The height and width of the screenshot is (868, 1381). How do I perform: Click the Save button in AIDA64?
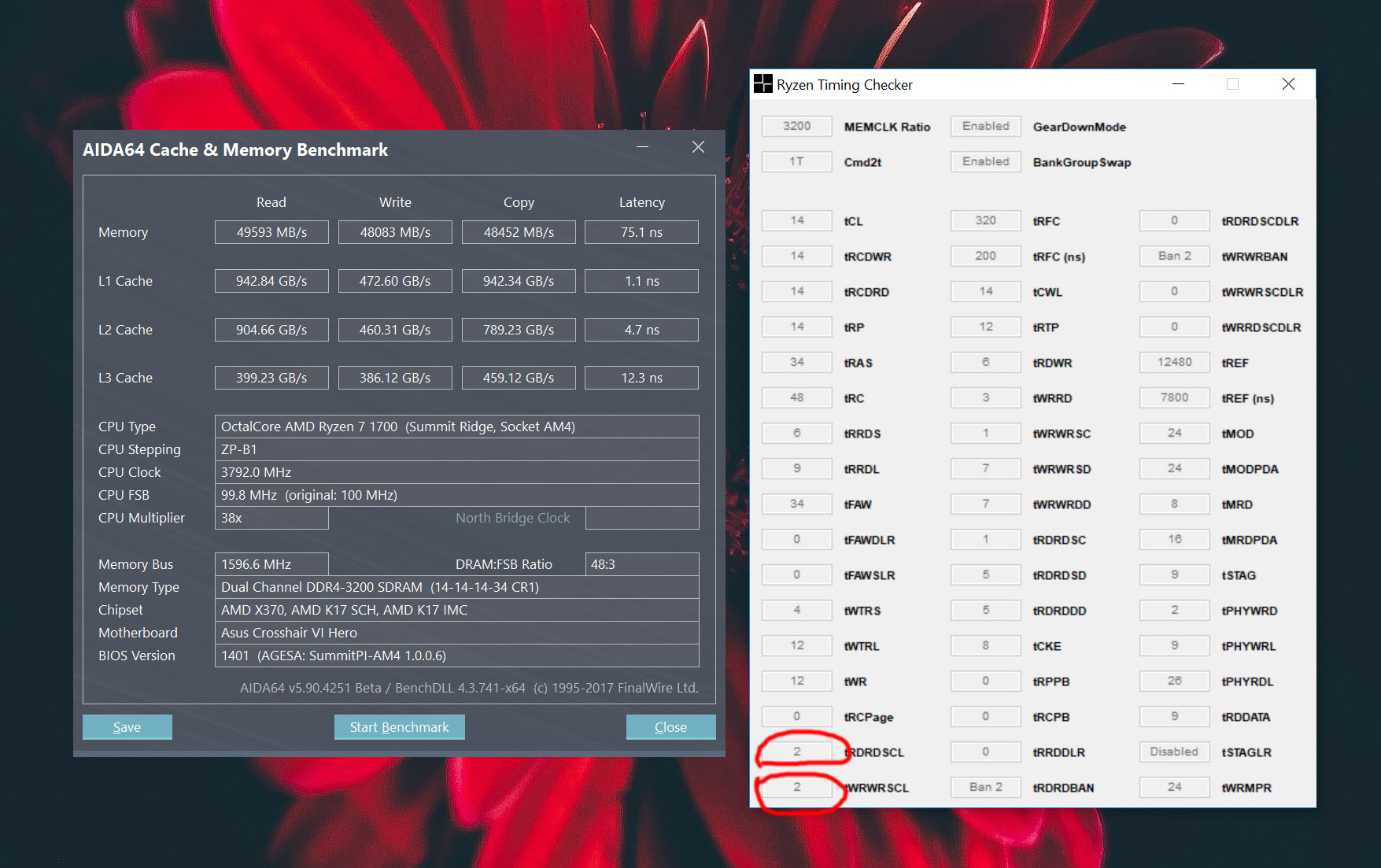[x=127, y=727]
